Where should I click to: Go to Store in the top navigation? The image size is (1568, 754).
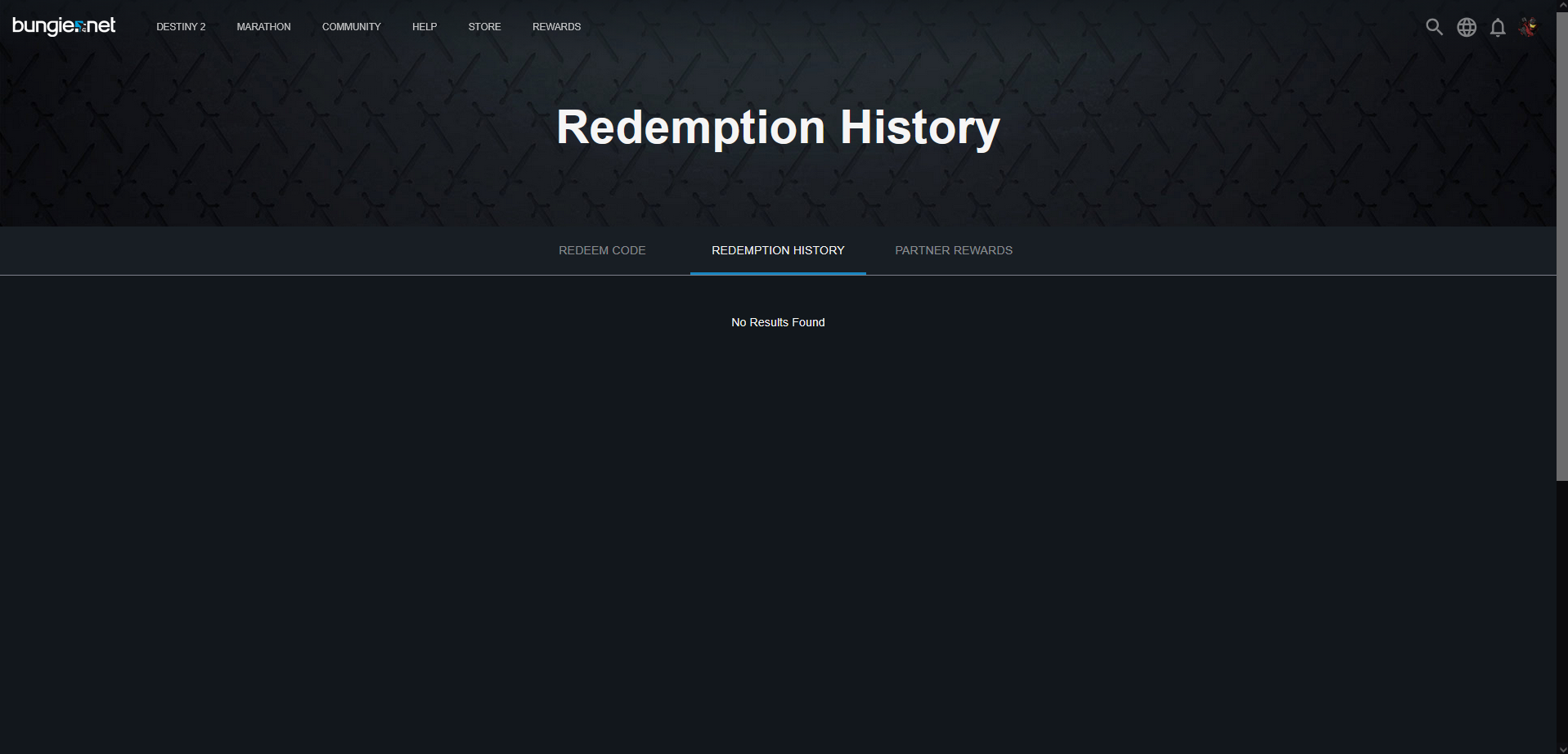pos(484,27)
